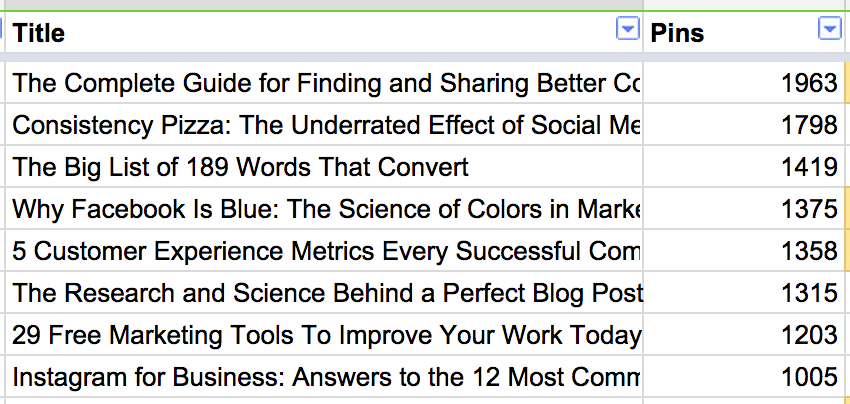This screenshot has width=850, height=404.
Task: Select the cell with 1419 pins
Action: pos(744,166)
